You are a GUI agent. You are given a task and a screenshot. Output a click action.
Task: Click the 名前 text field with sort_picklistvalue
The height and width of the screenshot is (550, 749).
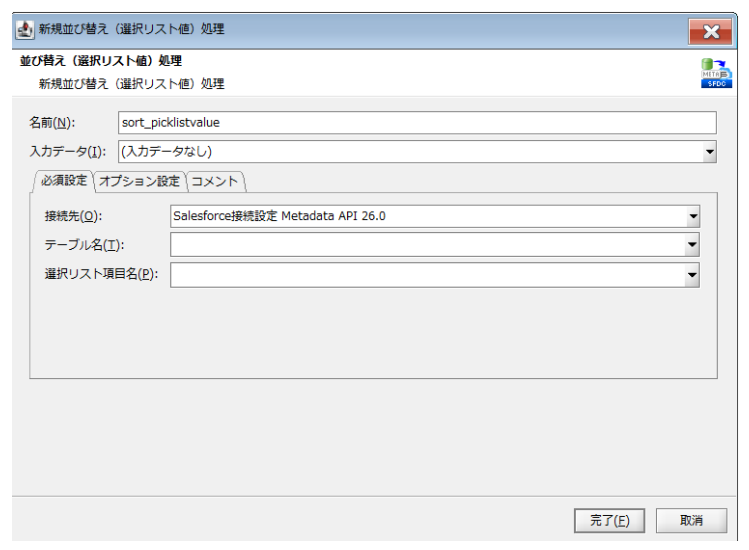click(x=417, y=123)
